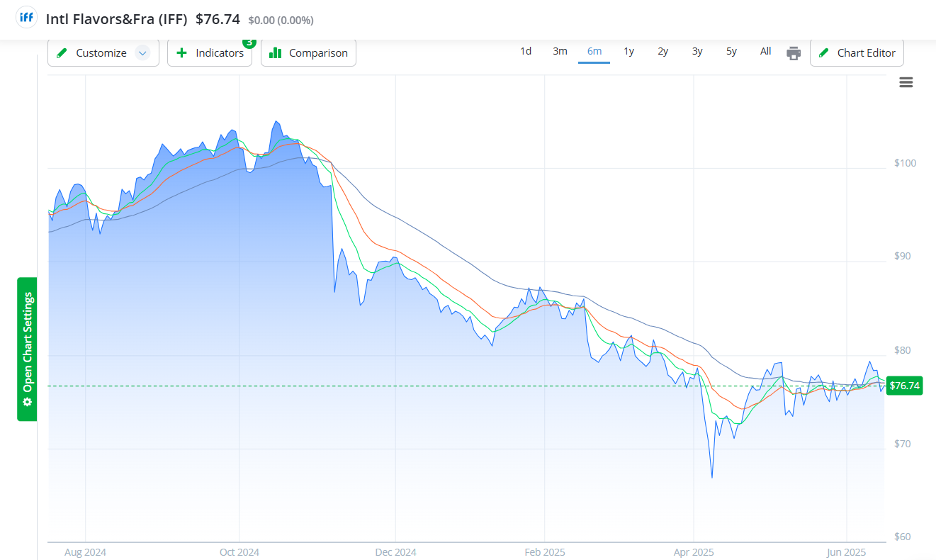Click the $100 axis label

click(x=905, y=163)
